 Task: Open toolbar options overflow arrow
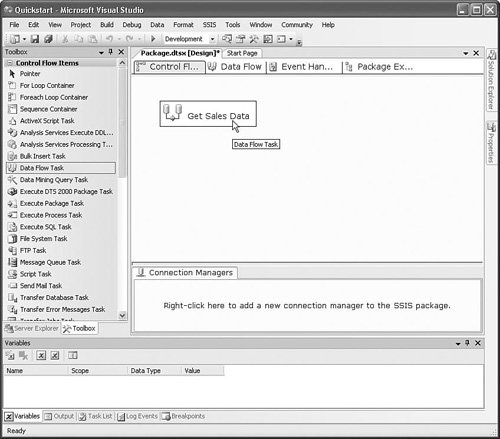point(299,42)
